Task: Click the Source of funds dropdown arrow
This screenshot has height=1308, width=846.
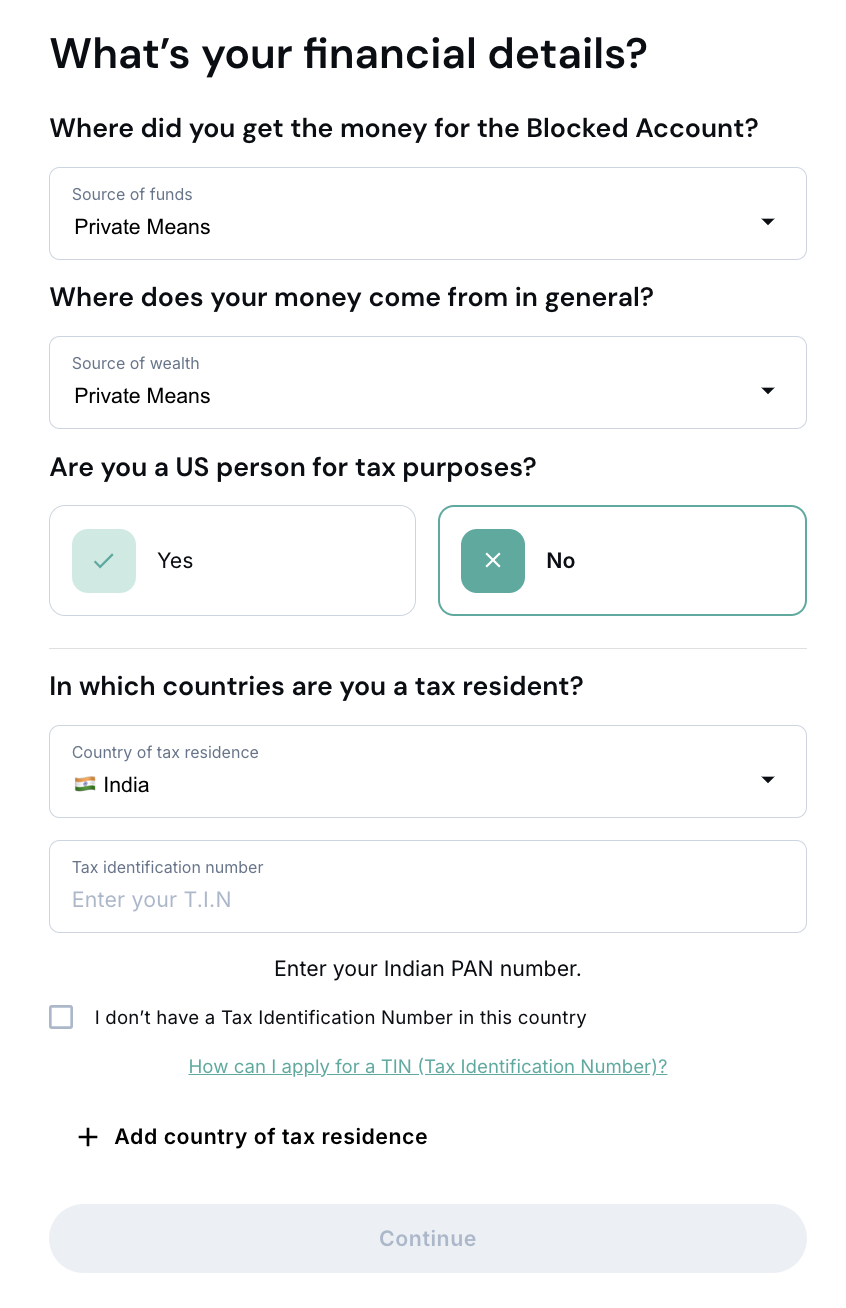Action: click(767, 222)
